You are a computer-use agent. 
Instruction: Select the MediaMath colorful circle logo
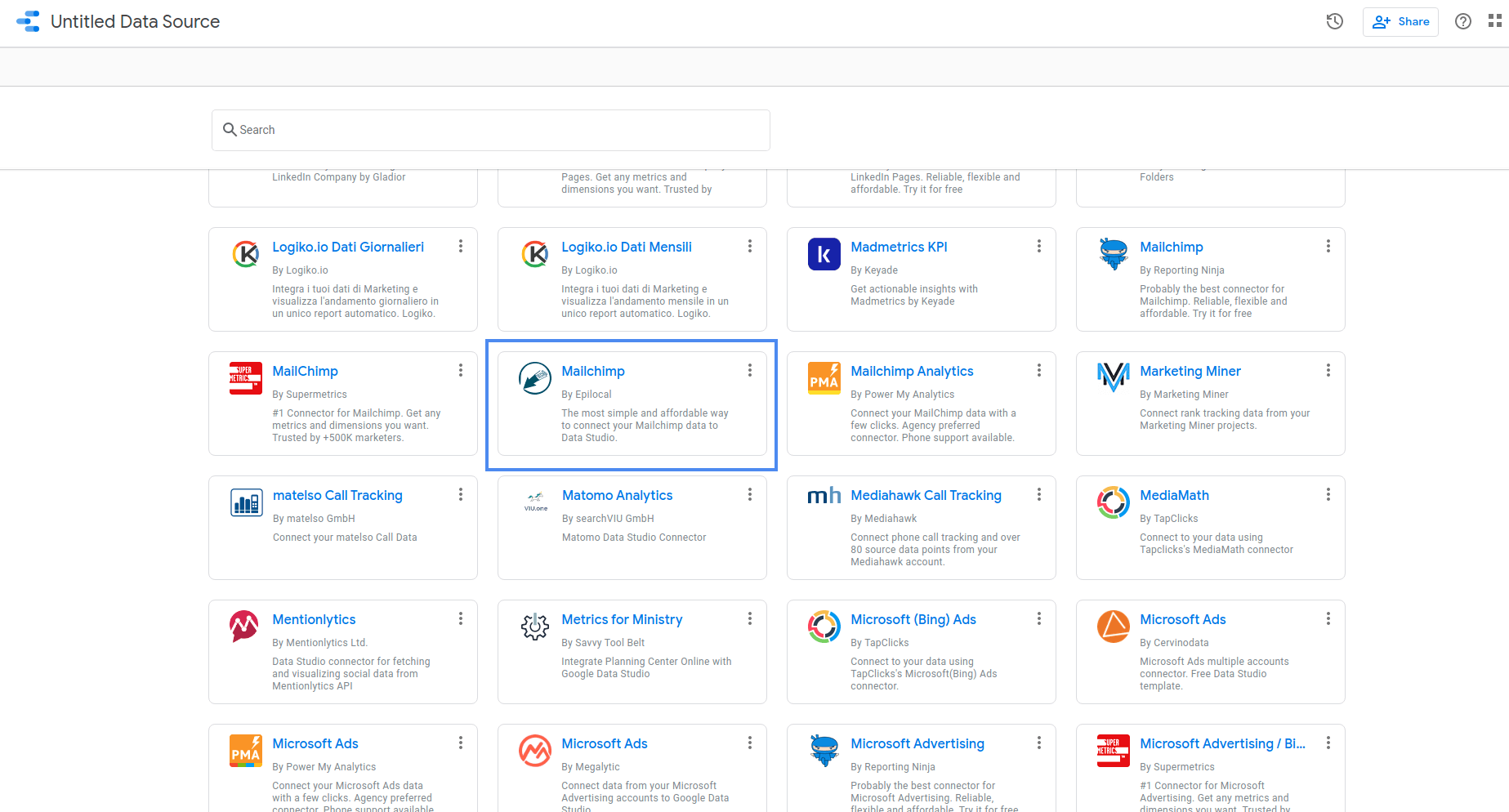1113,502
